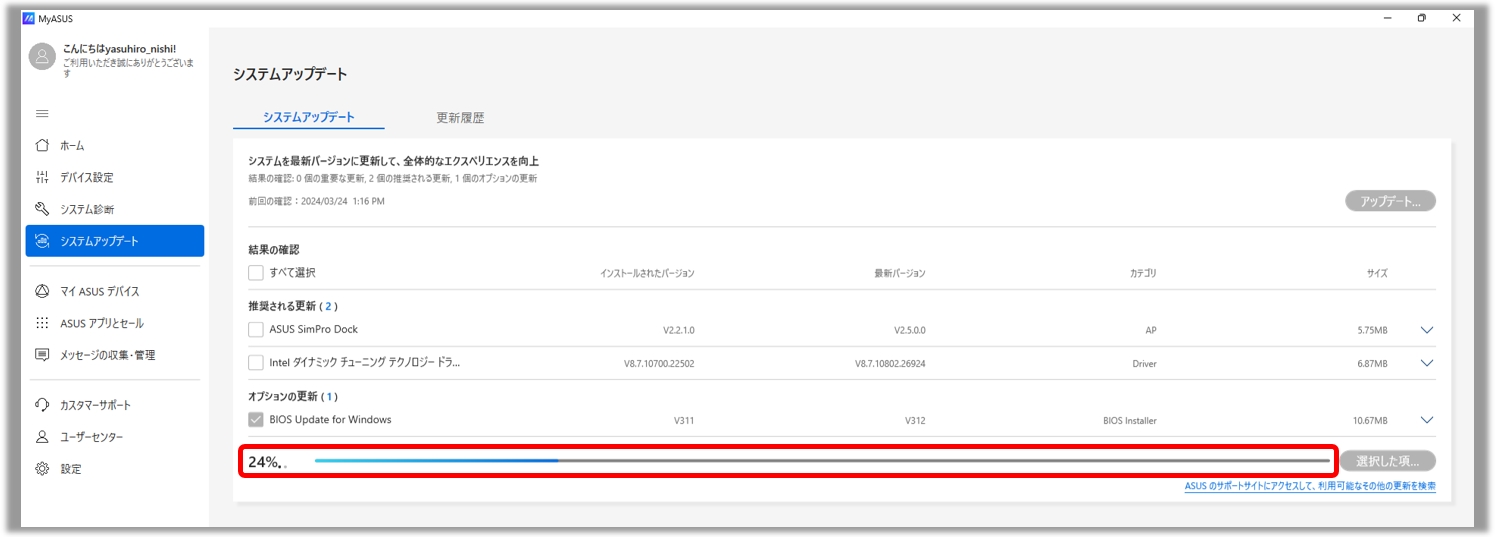This screenshot has height=537, width=1496.
Task: Open システム診断 in the sidebar
Action: tap(115, 209)
